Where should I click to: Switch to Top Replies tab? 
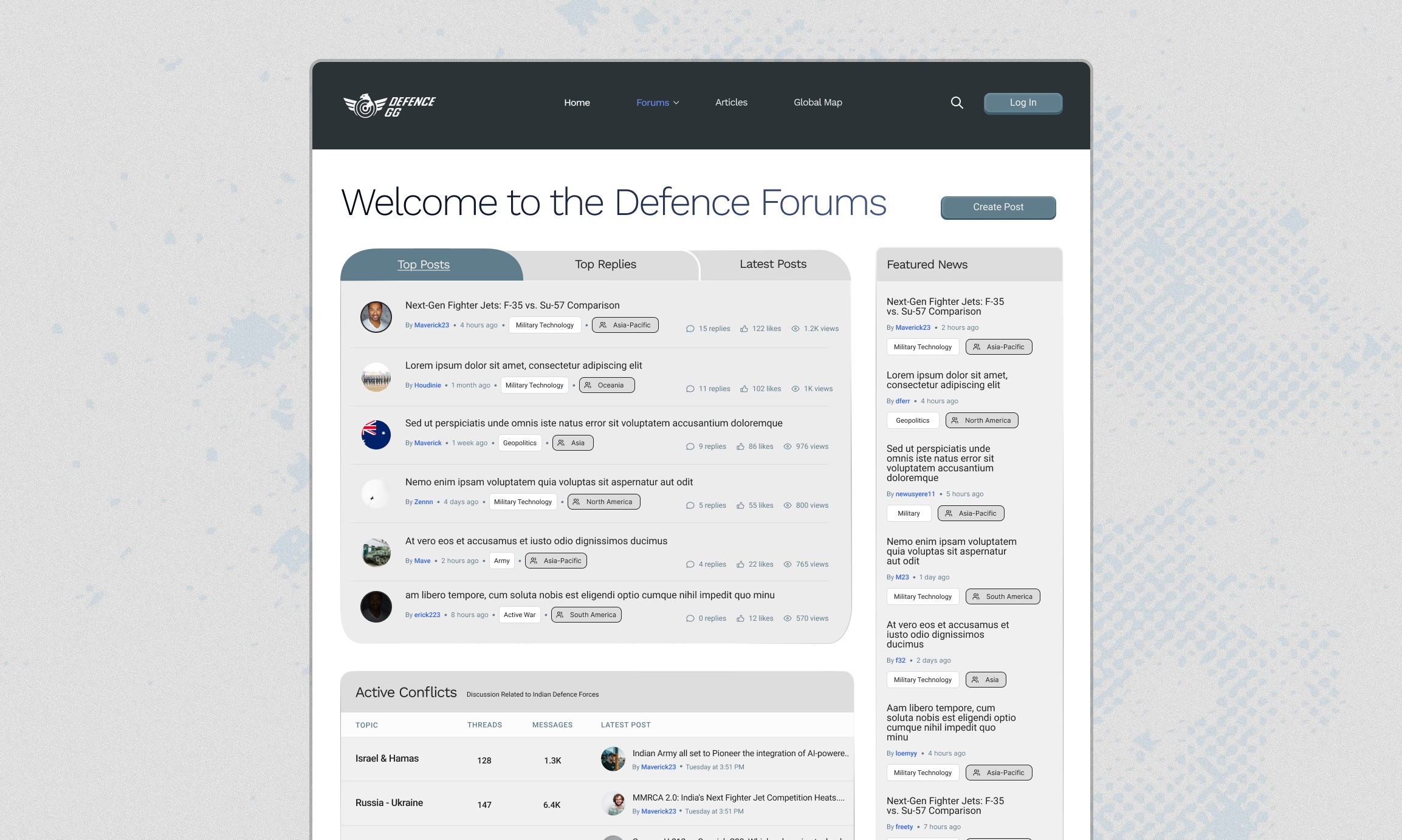point(605,264)
